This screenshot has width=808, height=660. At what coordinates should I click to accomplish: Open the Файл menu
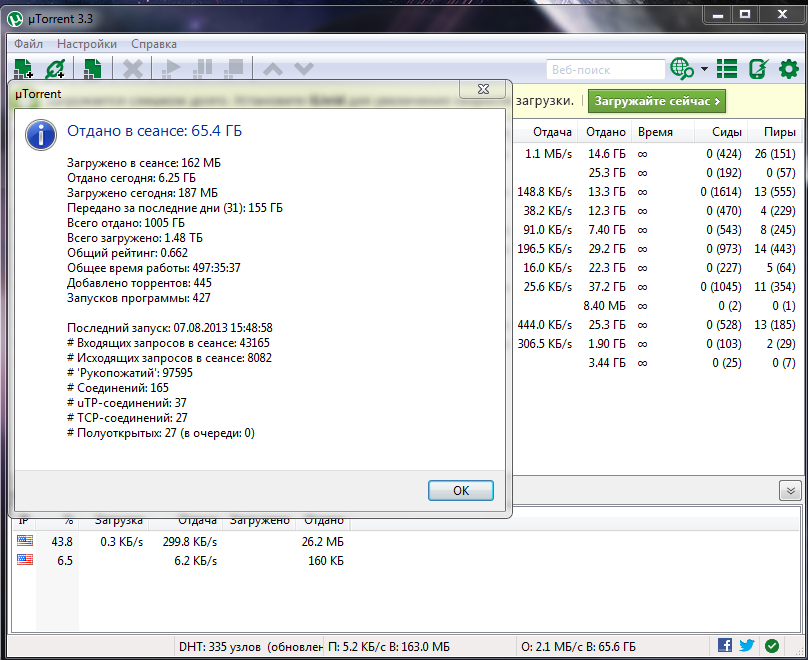(28, 44)
